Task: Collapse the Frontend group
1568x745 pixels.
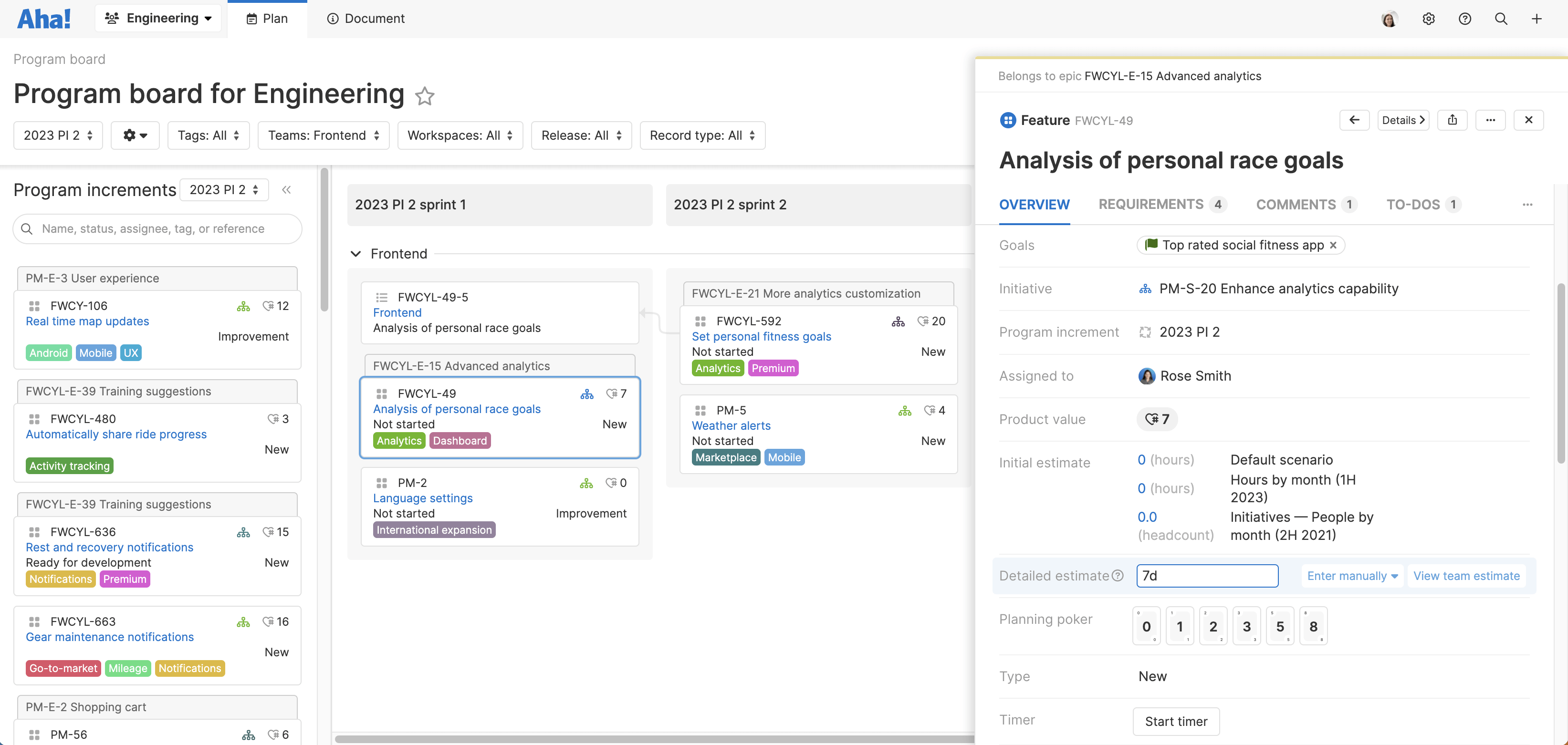Action: tap(356, 254)
